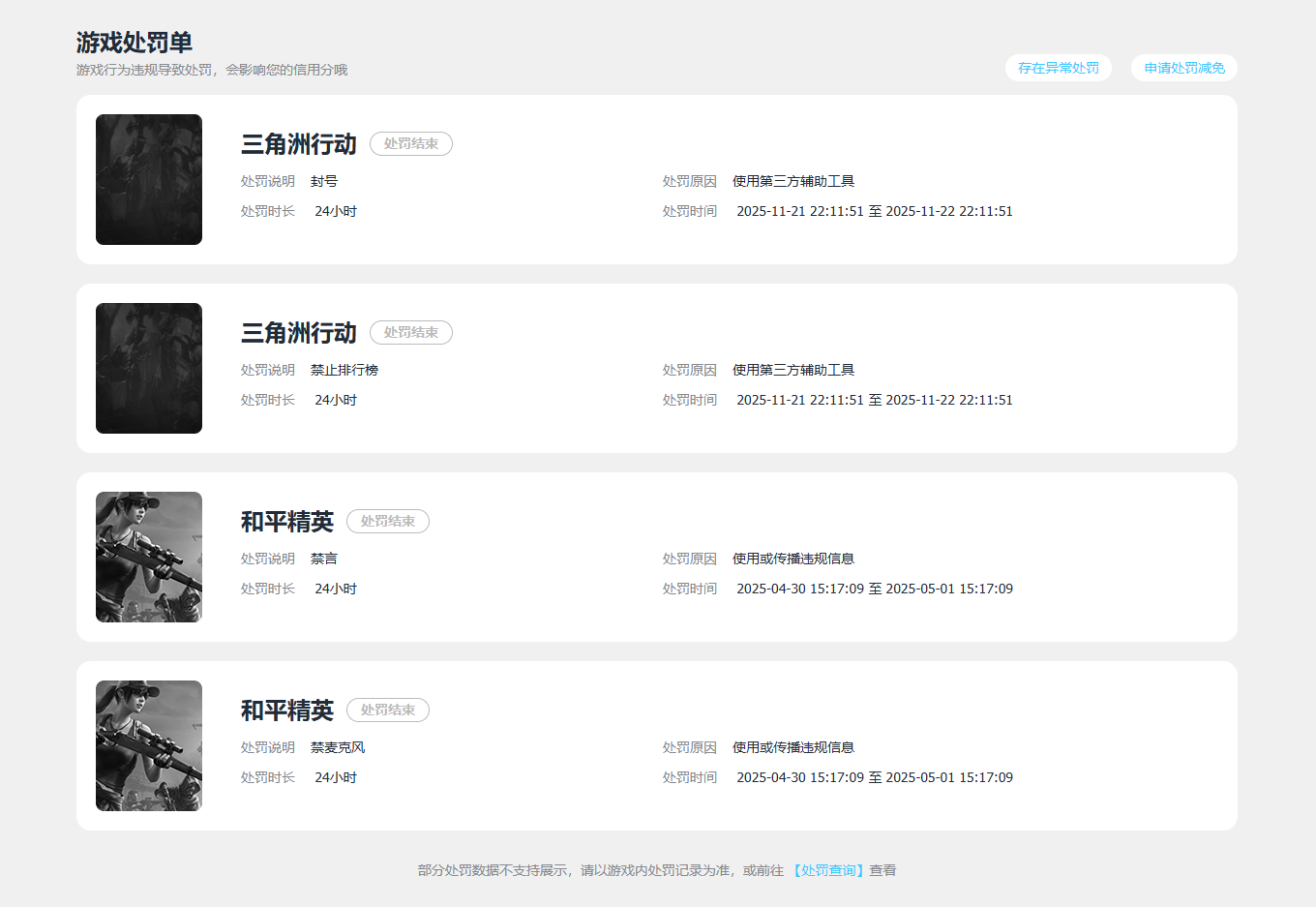Select the 24小时 duration on the 禁麦克风 card

click(336, 777)
